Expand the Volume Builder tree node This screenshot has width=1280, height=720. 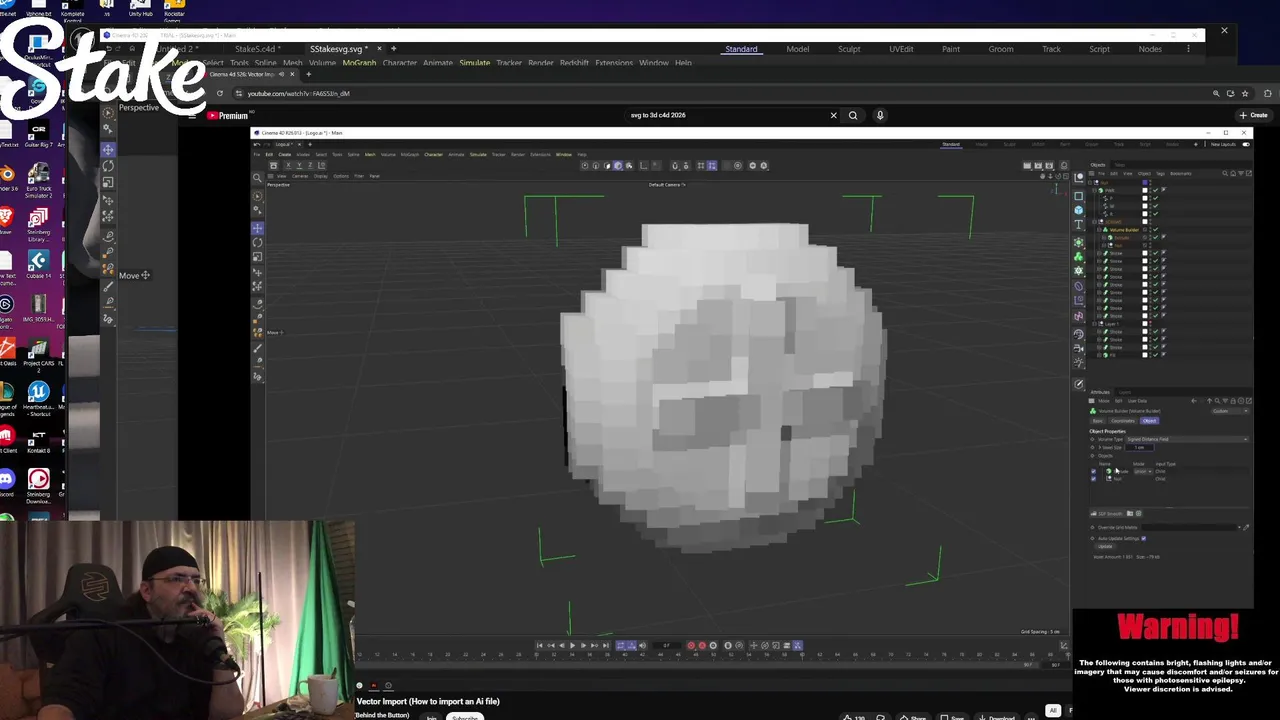pyautogui.click(x=1099, y=229)
